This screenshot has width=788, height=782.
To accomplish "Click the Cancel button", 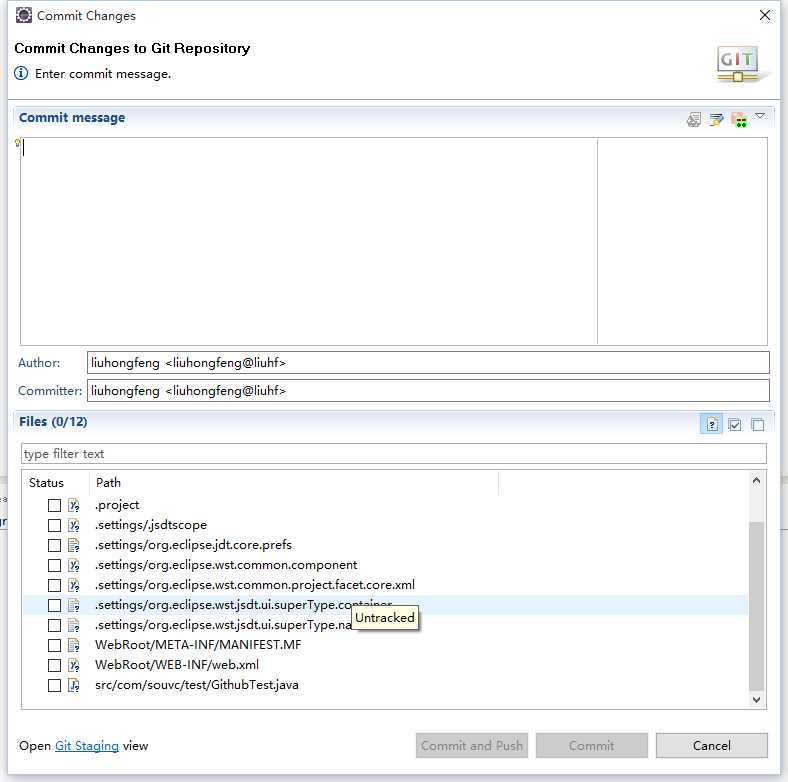I will pyautogui.click(x=712, y=746).
